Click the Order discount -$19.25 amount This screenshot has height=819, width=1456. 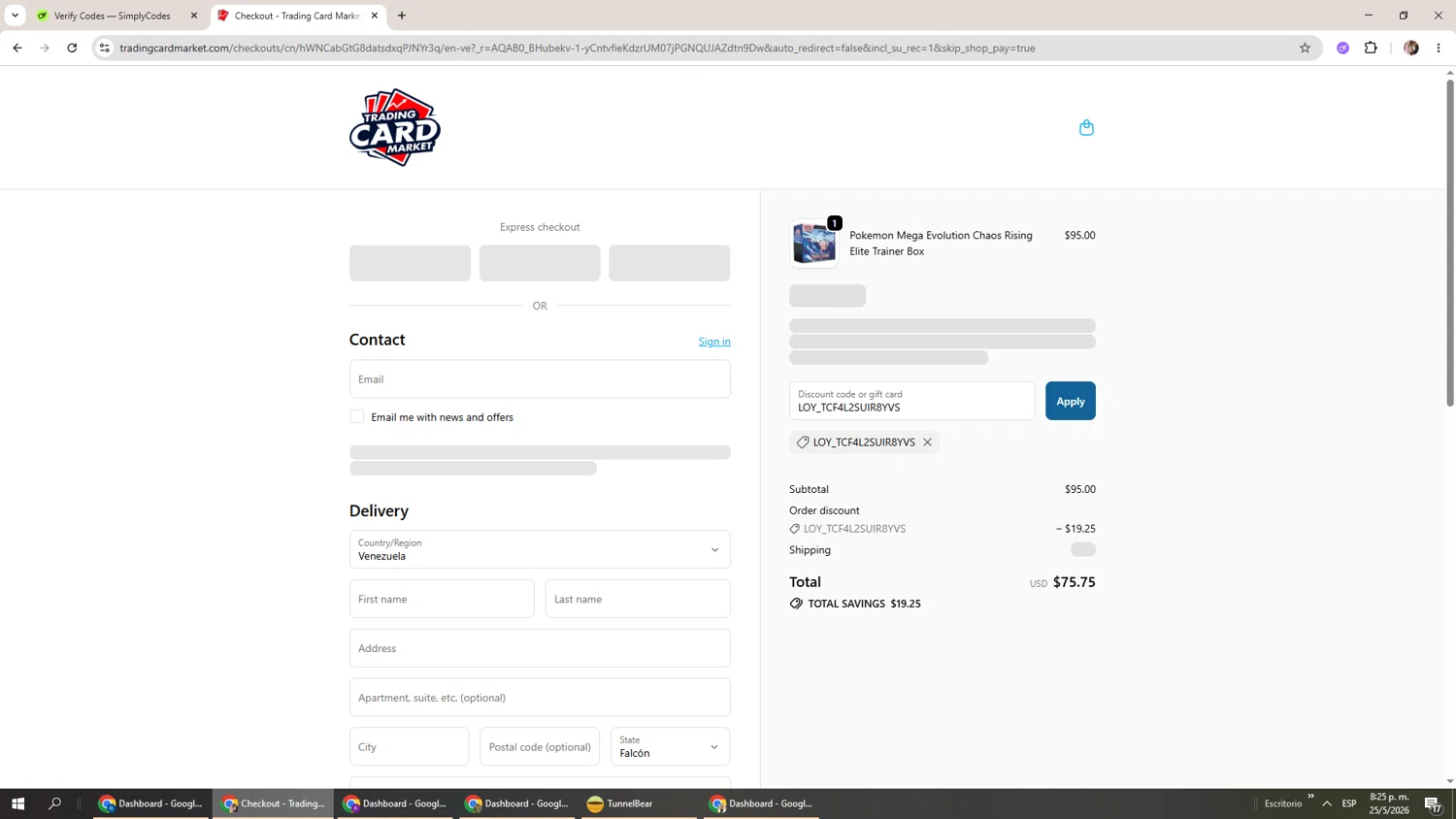(x=1075, y=529)
